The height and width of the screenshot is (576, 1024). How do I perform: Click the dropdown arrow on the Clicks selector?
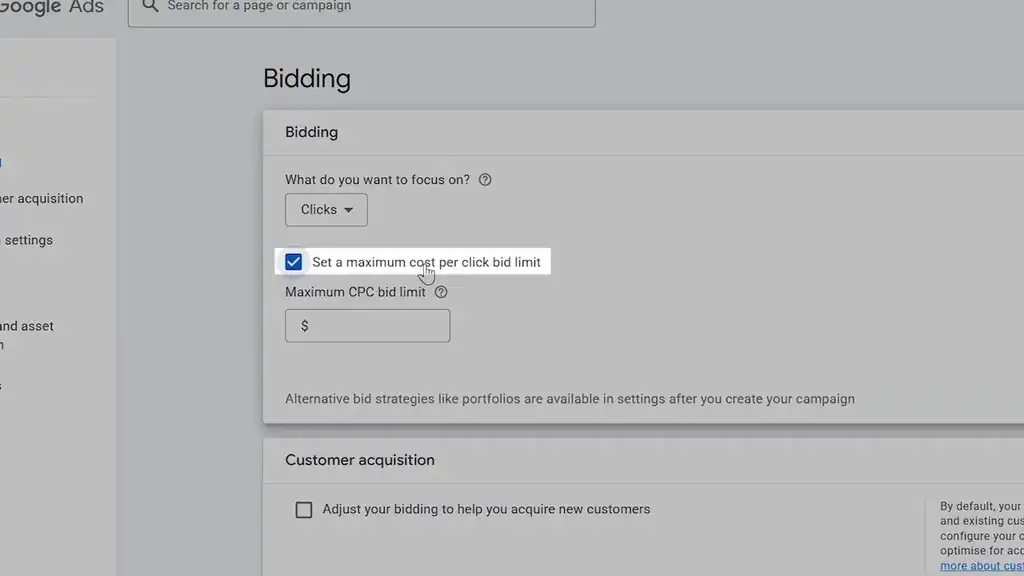point(349,210)
